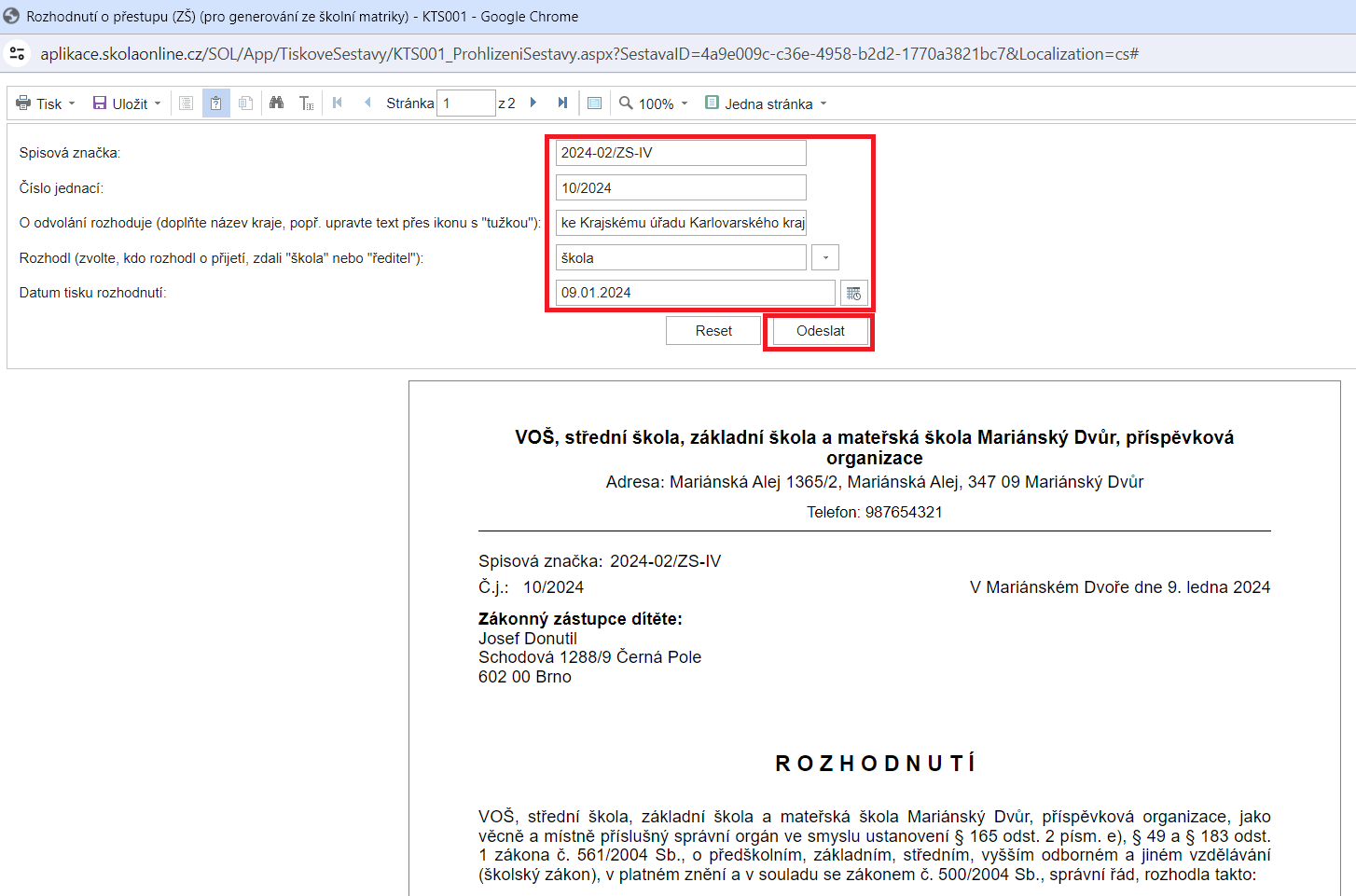Screen dimensions: 1356x896
Task: Toggle full screen view icon
Action: pyautogui.click(x=595, y=103)
